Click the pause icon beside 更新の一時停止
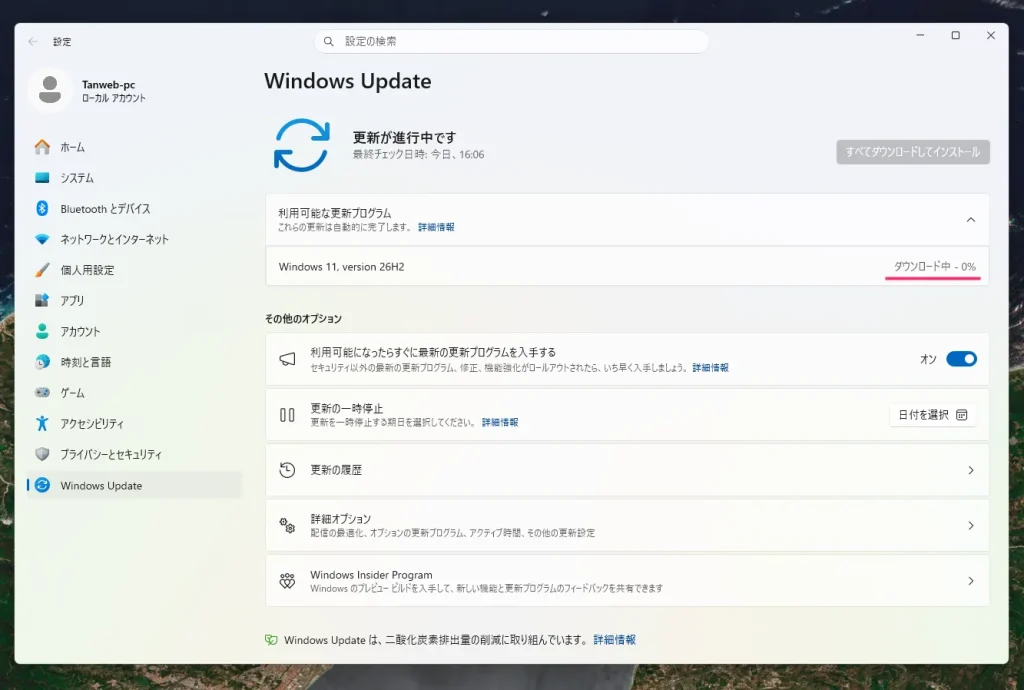Viewport: 1024px width, 690px height. pyautogui.click(x=287, y=415)
